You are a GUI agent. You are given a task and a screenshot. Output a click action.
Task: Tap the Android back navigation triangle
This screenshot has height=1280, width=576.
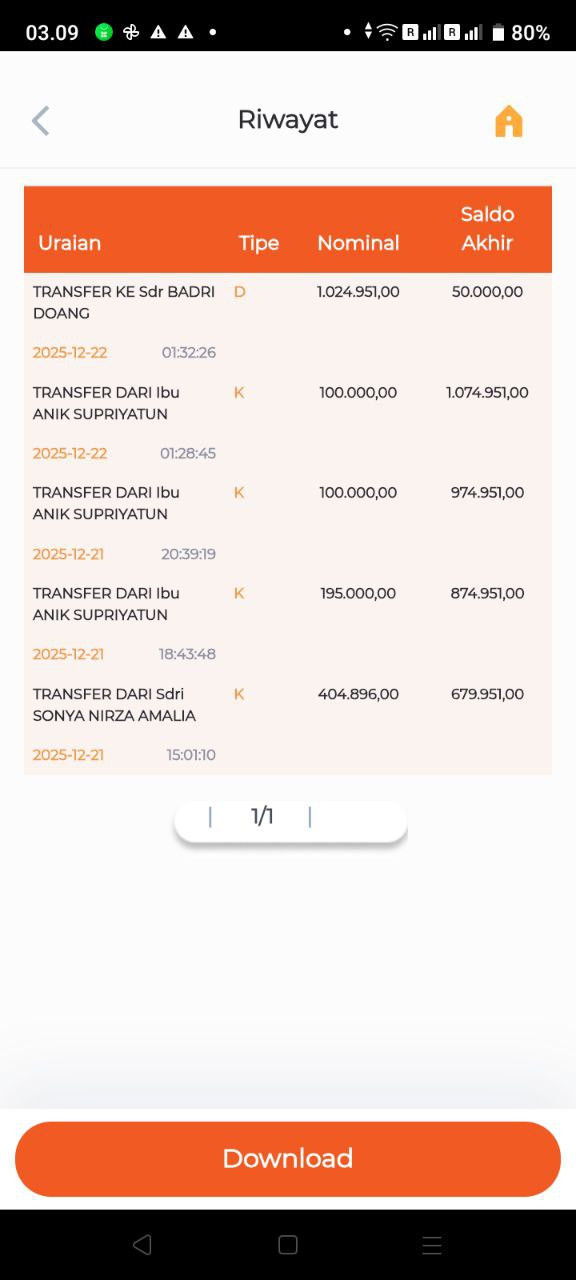click(142, 1245)
